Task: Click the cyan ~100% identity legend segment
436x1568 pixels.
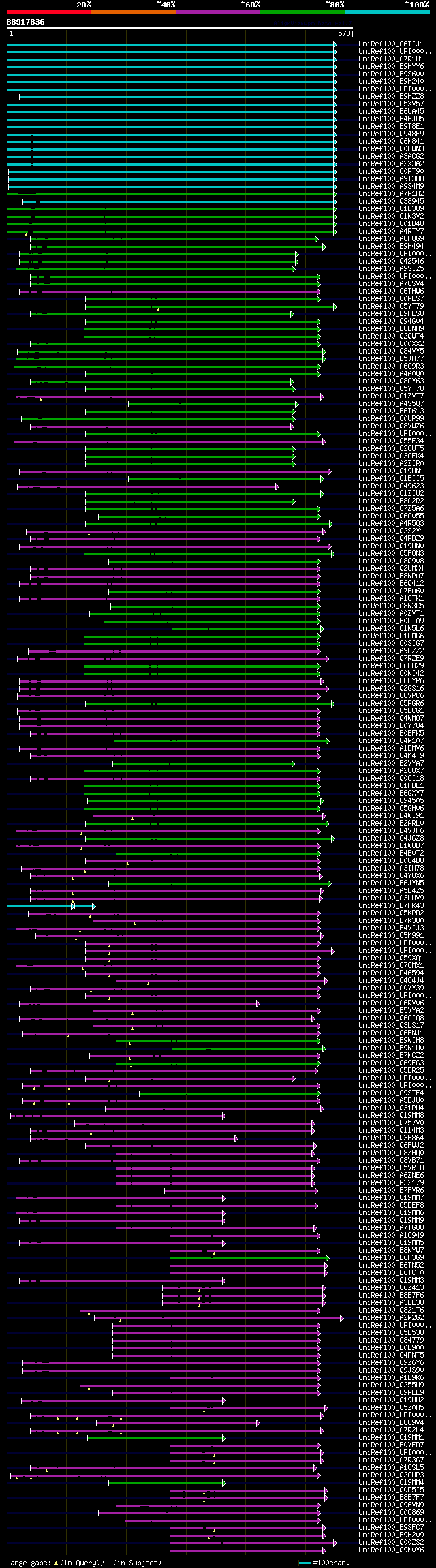Action: [387, 12]
